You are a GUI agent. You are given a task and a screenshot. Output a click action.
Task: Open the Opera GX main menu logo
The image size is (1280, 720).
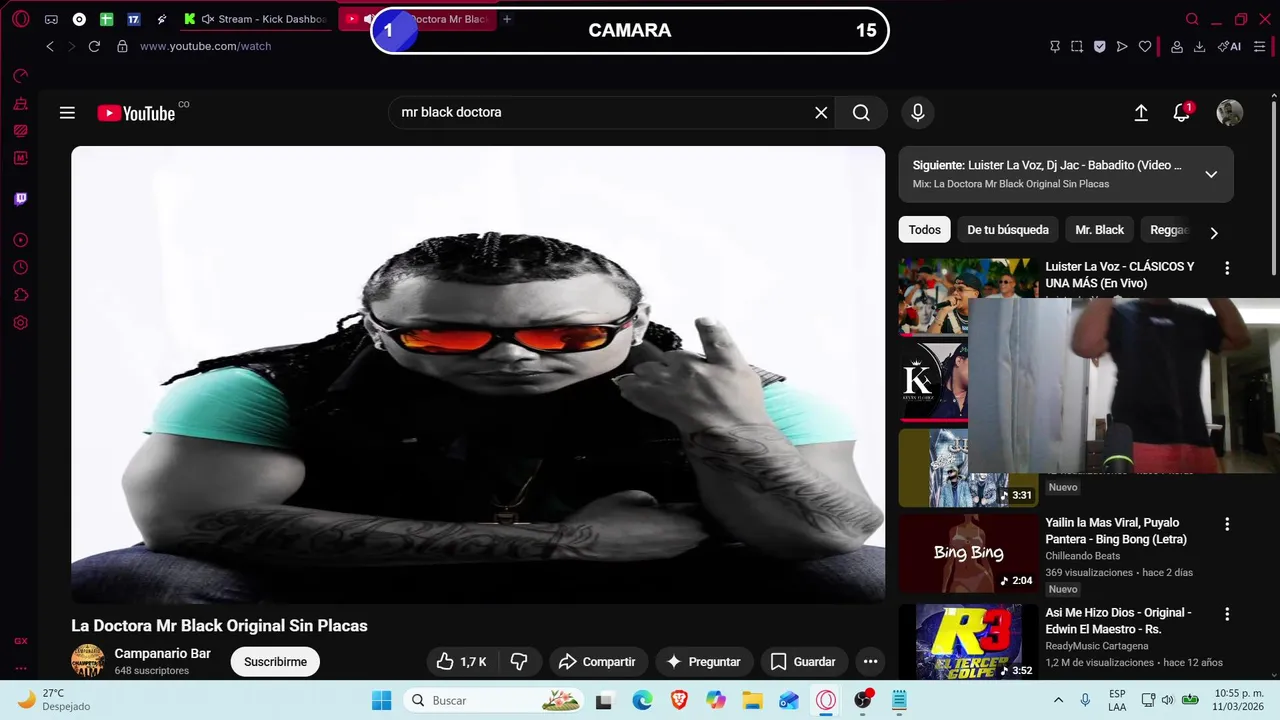coord(20,19)
